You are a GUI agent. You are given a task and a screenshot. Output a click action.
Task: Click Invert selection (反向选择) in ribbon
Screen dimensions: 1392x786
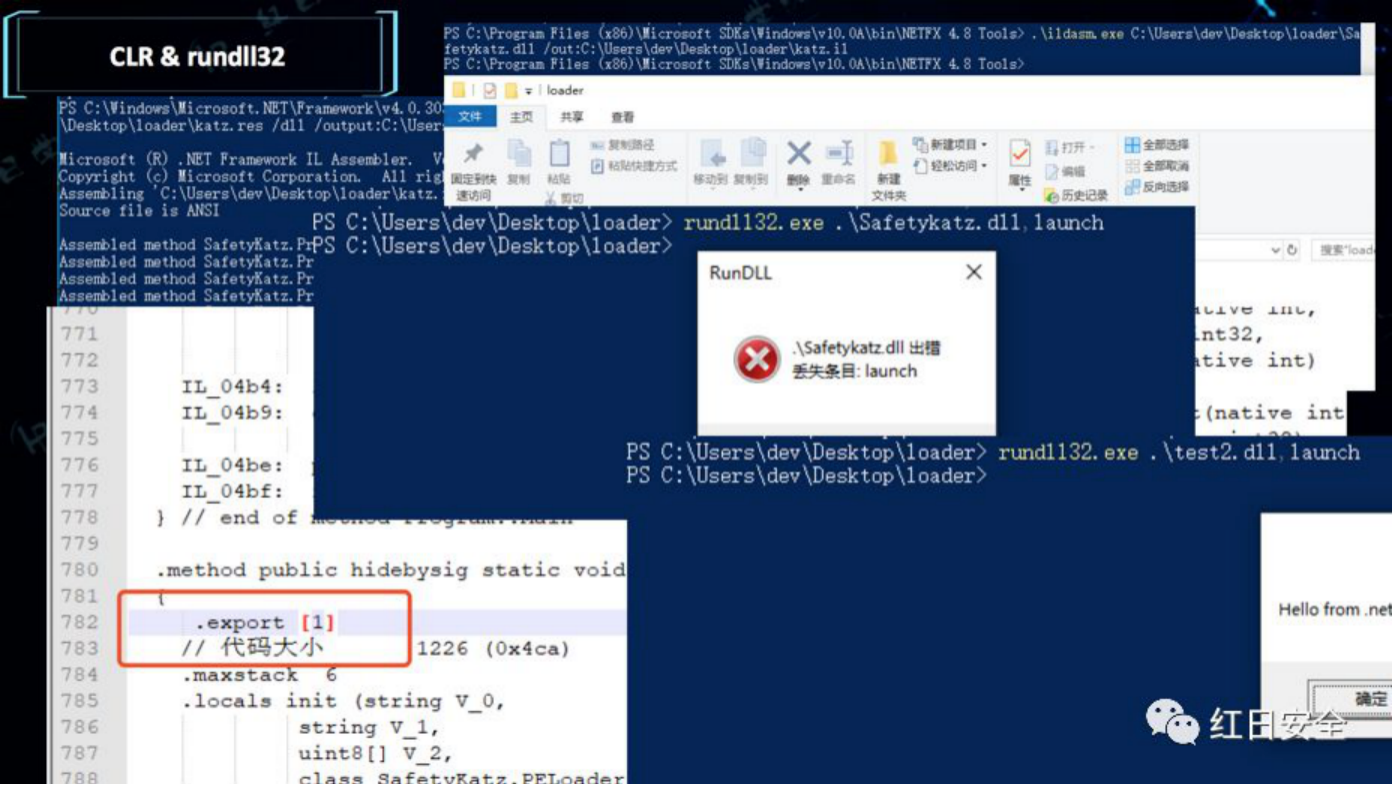tap(1157, 187)
